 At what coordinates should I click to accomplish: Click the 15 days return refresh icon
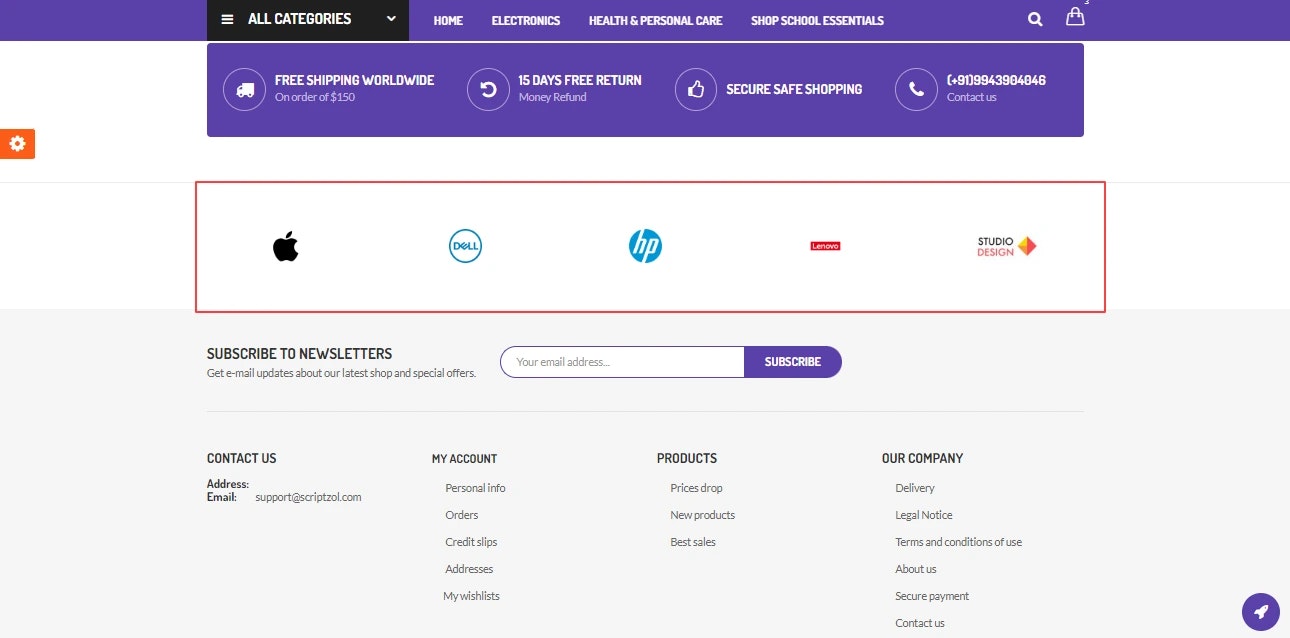pos(488,90)
